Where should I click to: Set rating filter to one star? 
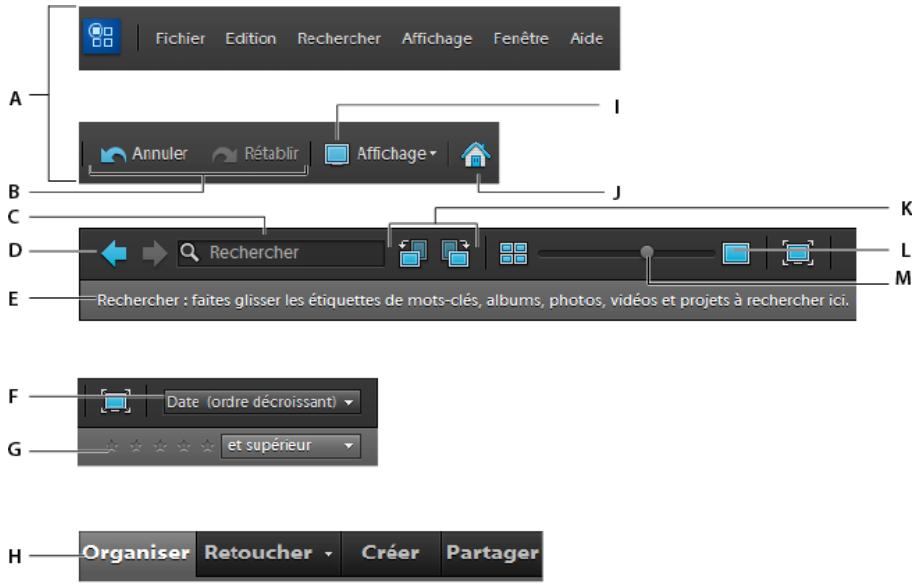tap(112, 446)
